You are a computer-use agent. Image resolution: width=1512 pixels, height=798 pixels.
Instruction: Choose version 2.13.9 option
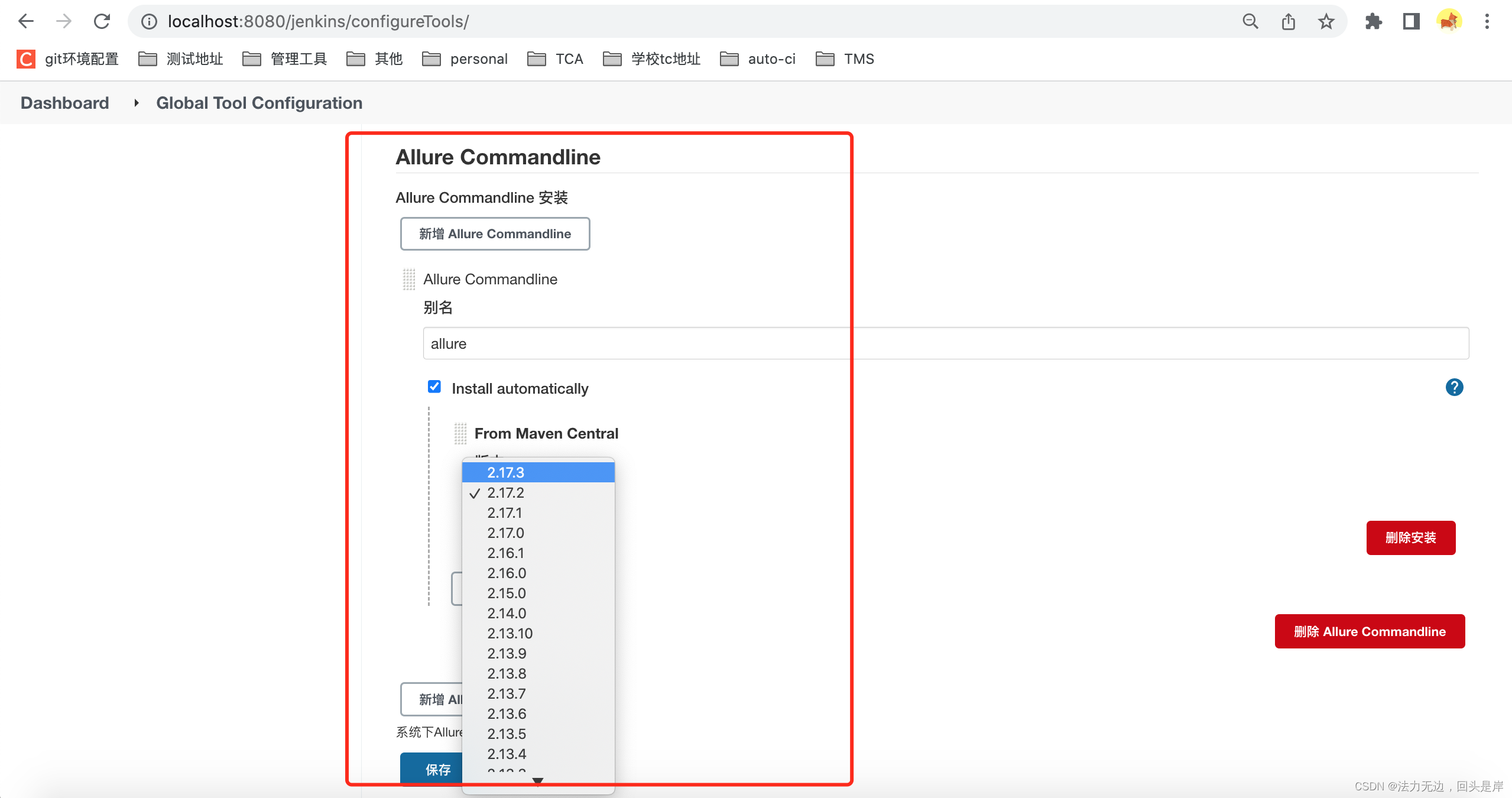[538, 653]
